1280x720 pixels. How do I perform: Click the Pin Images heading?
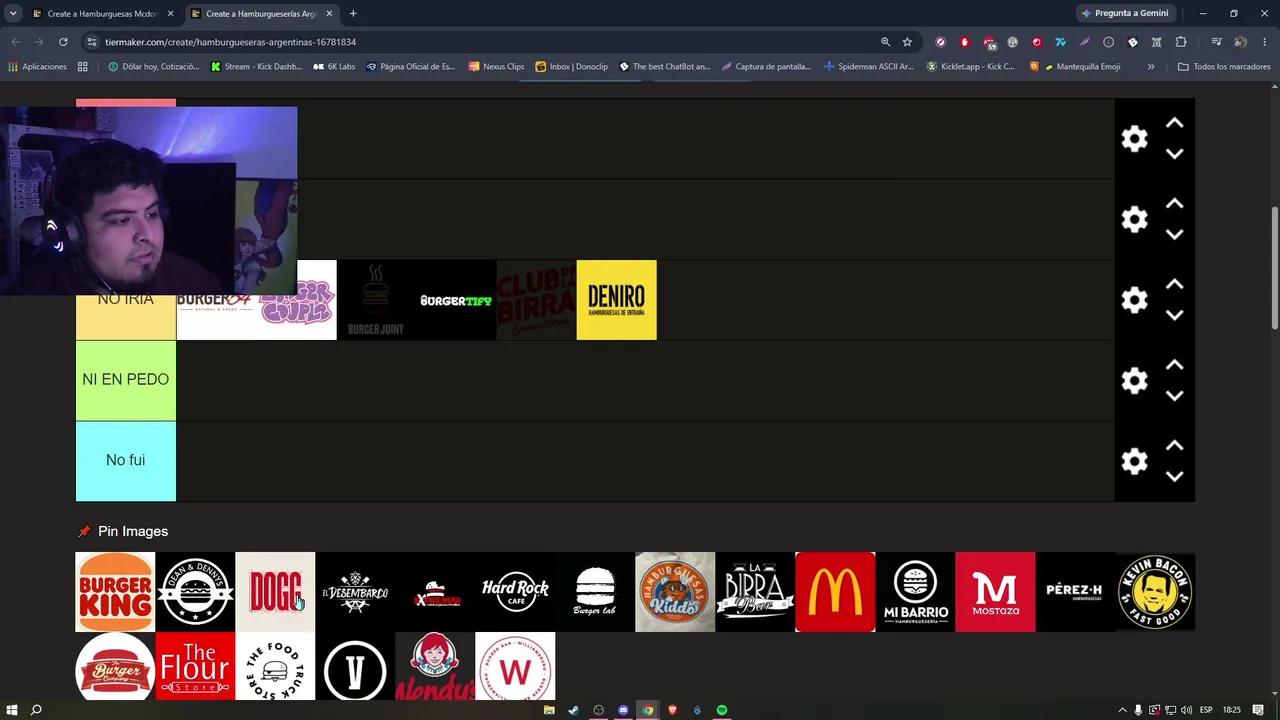133,531
